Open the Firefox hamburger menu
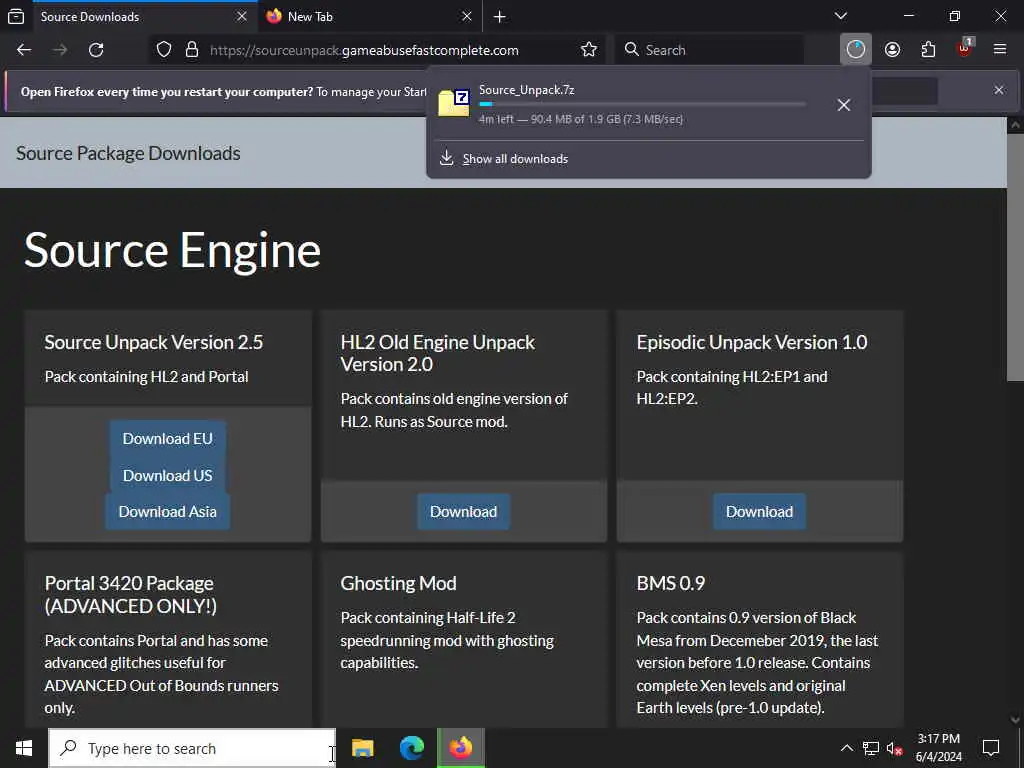 point(1000,50)
